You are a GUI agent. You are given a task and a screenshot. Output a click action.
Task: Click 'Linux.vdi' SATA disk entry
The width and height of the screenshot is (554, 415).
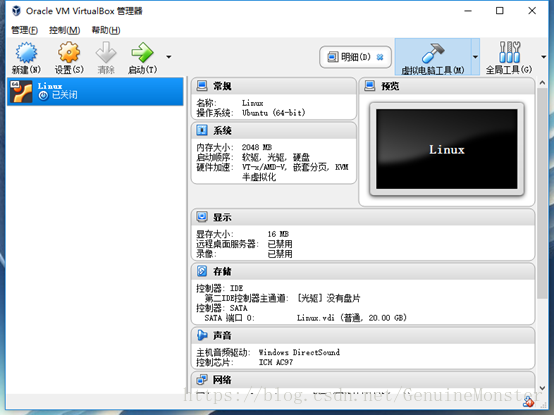352,318
